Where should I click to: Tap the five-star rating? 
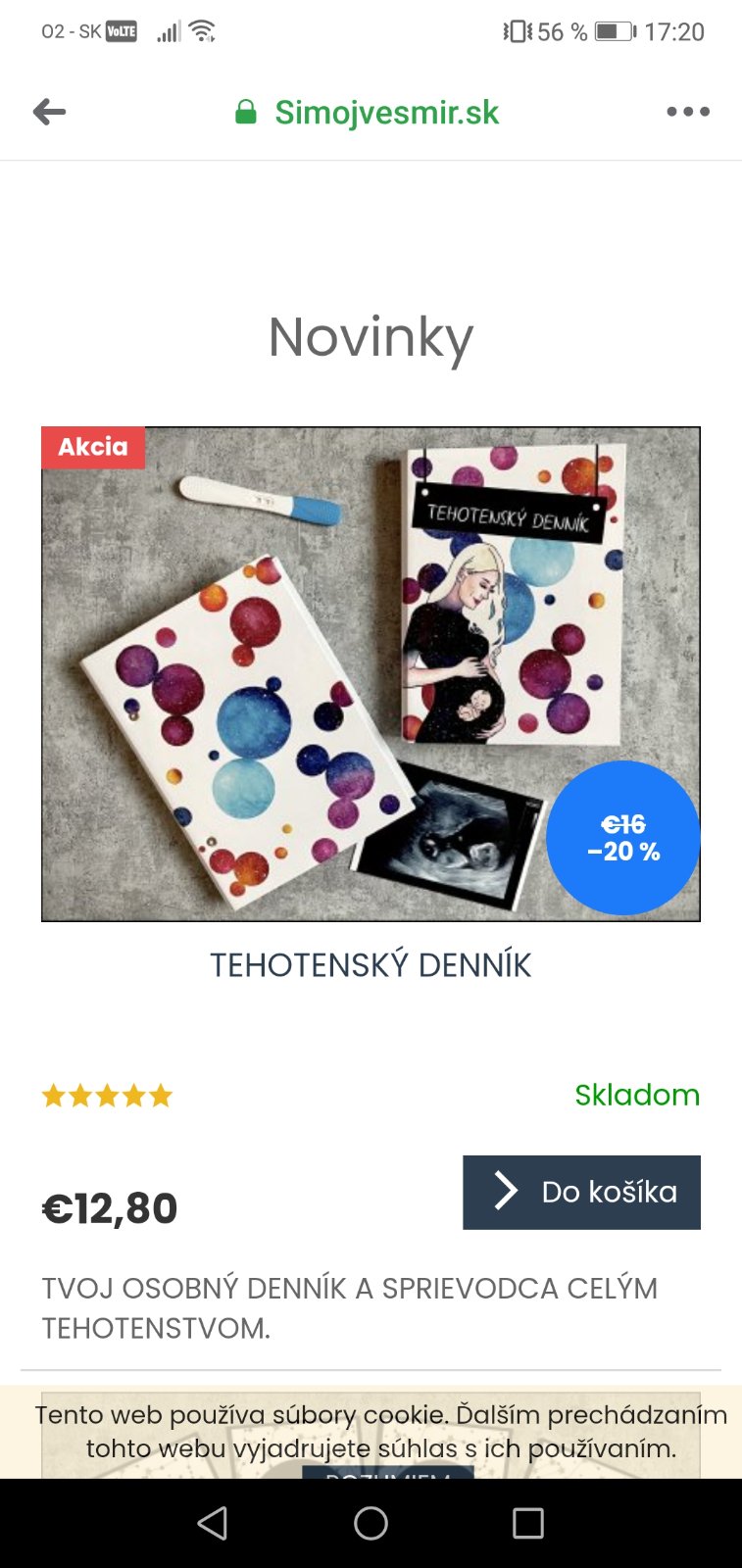(x=107, y=1096)
